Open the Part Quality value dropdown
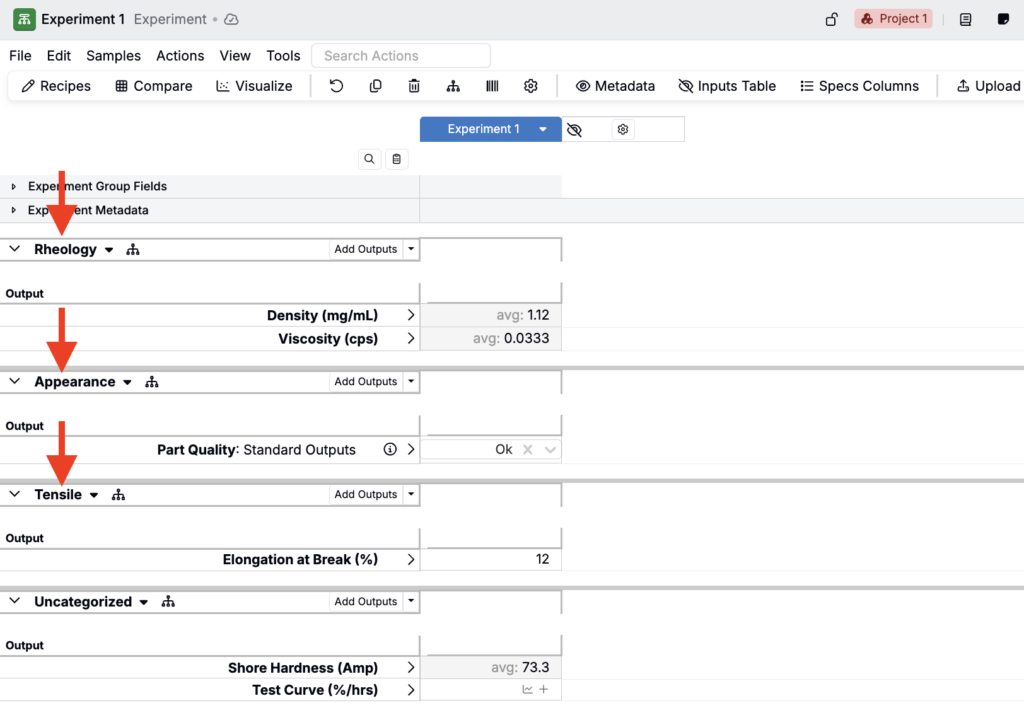Image resolution: width=1024 pixels, height=720 pixels. tap(550, 450)
